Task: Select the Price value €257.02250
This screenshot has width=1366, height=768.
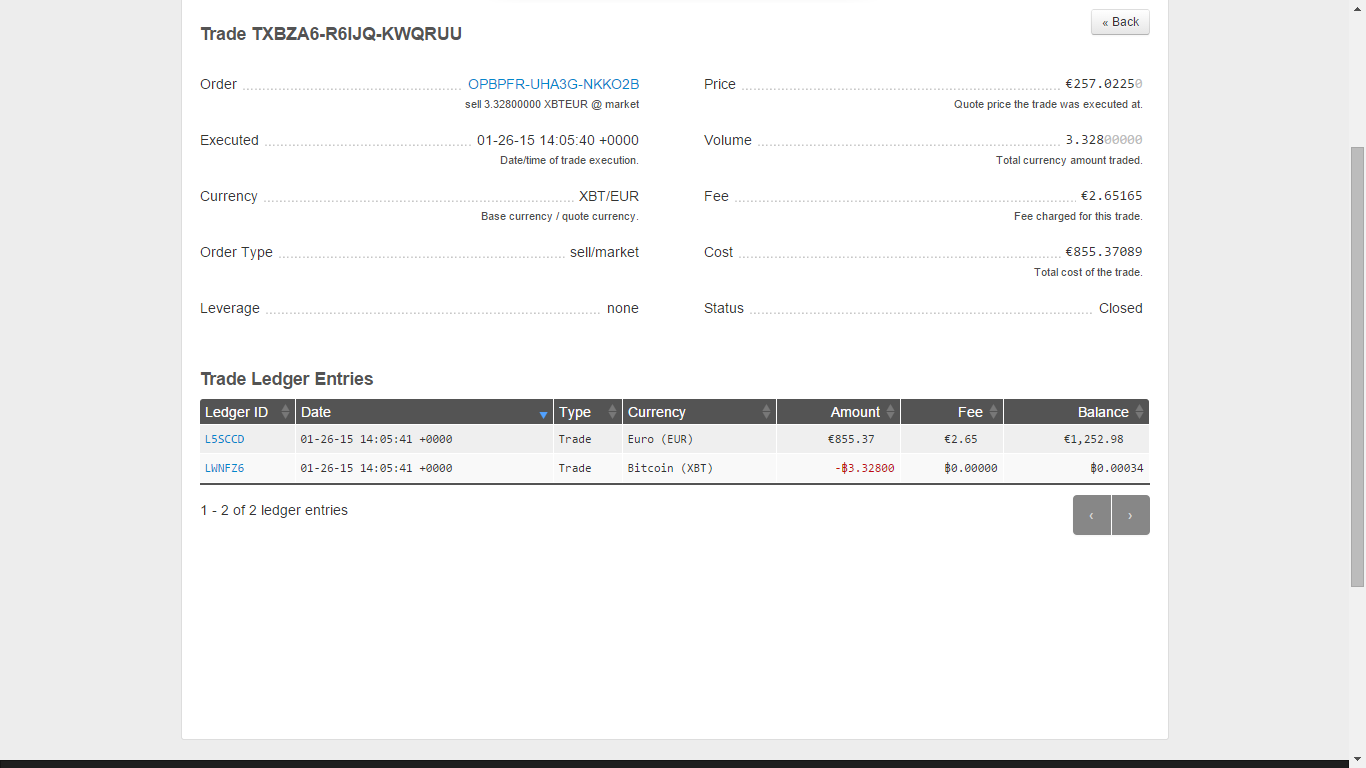Action: [1104, 84]
